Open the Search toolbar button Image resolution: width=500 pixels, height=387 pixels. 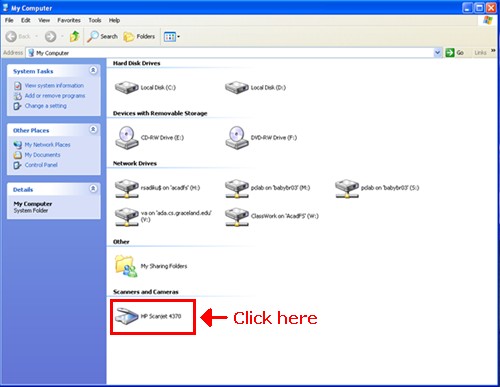[x=102, y=36]
